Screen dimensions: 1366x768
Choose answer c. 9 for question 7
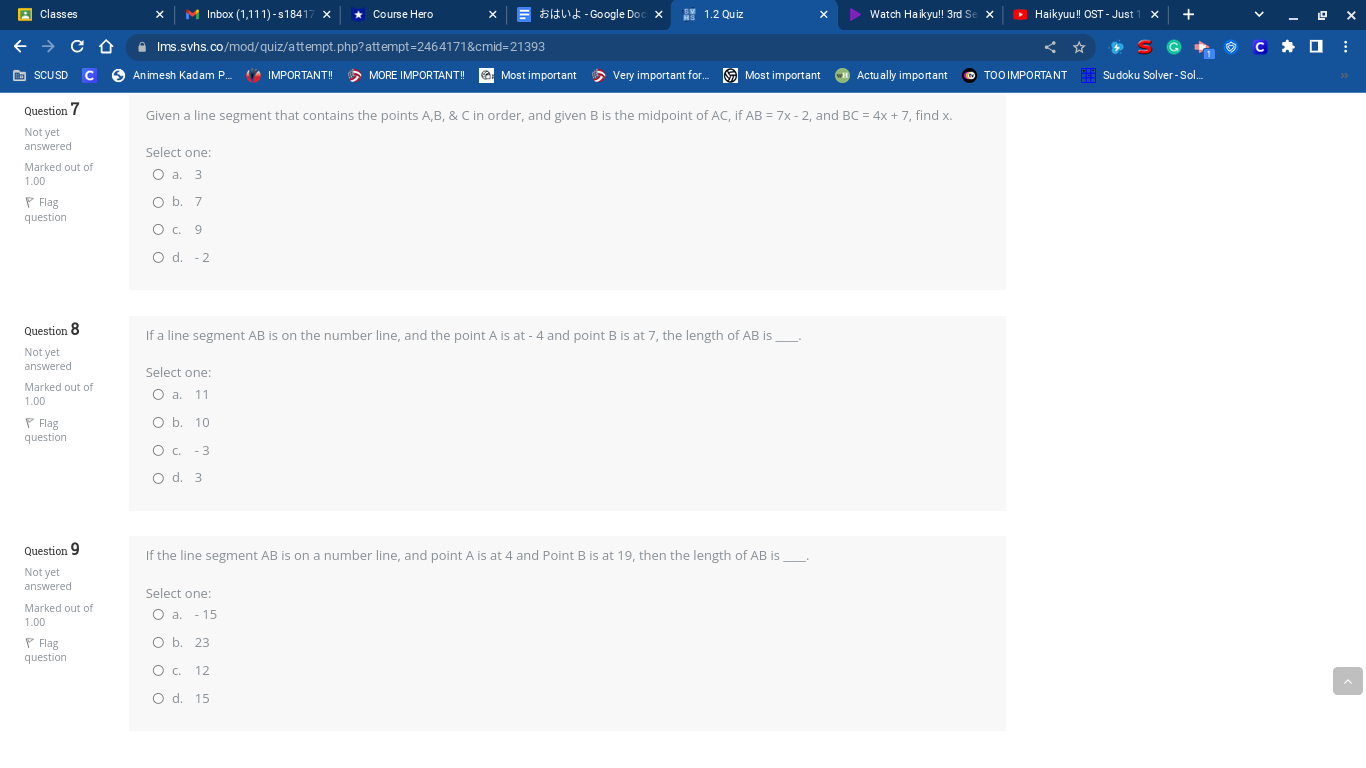158,229
